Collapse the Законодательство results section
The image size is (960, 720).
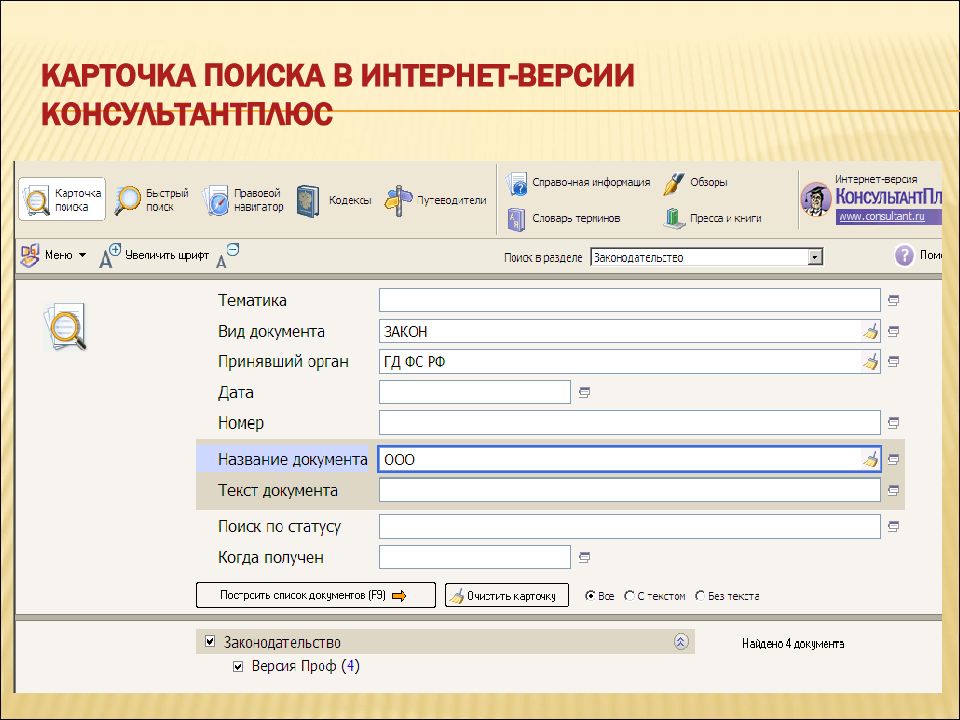681,642
